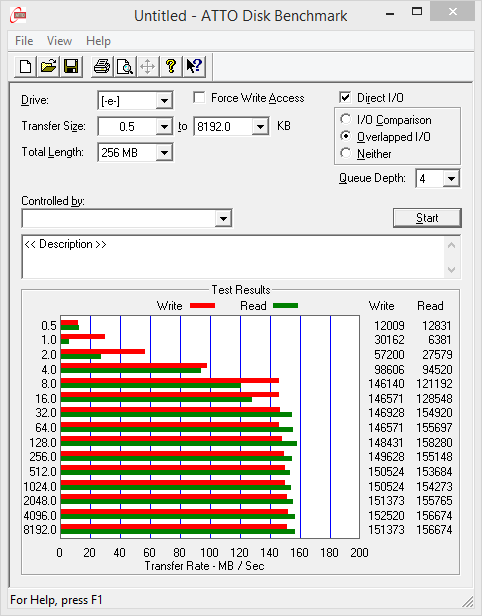Open the Queue Depth dropdown
The image size is (482, 616).
click(451, 179)
